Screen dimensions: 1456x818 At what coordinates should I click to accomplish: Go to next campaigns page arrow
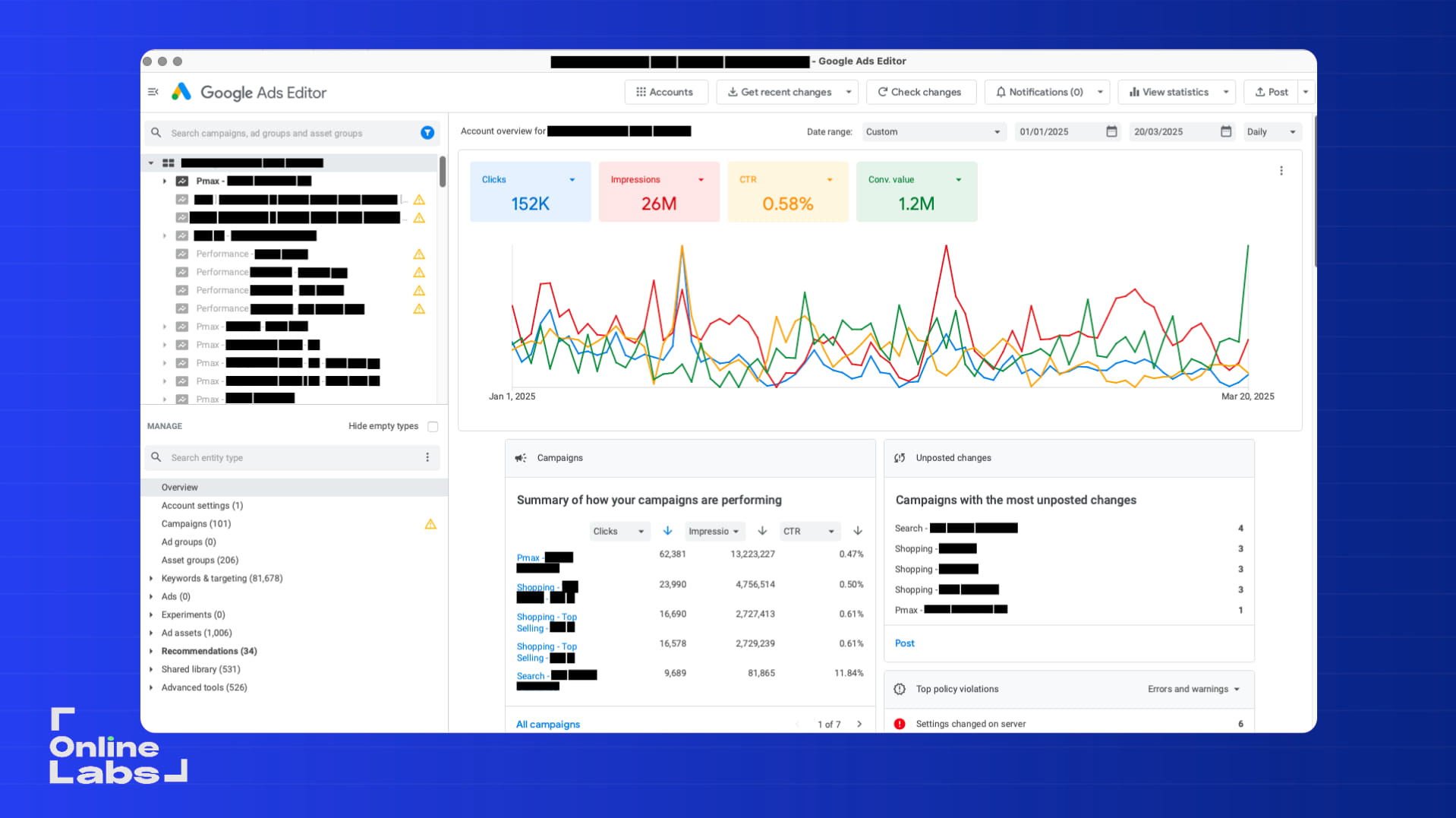click(859, 725)
